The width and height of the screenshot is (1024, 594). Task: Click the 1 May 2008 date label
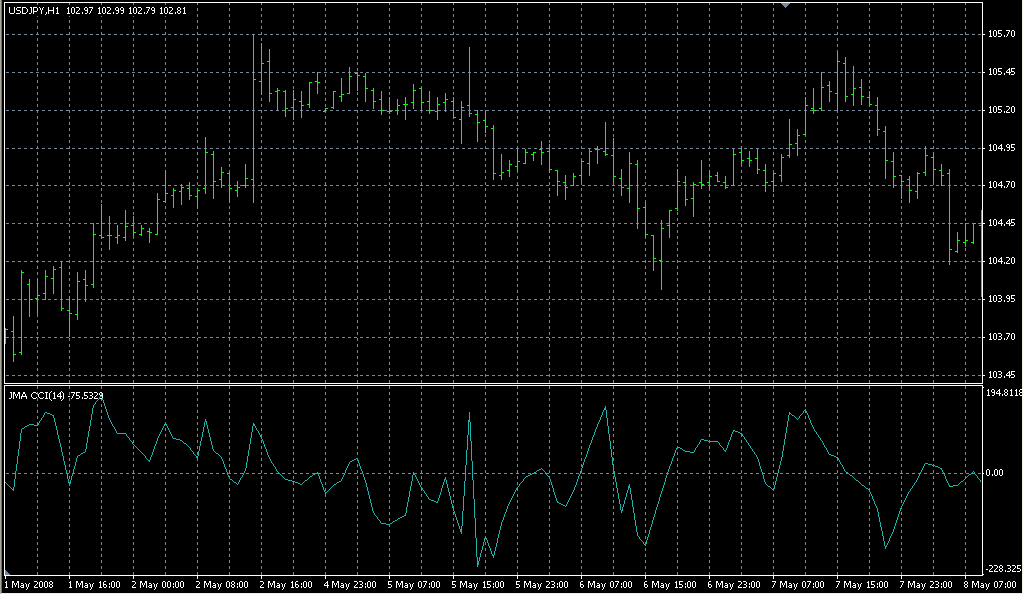point(30,584)
